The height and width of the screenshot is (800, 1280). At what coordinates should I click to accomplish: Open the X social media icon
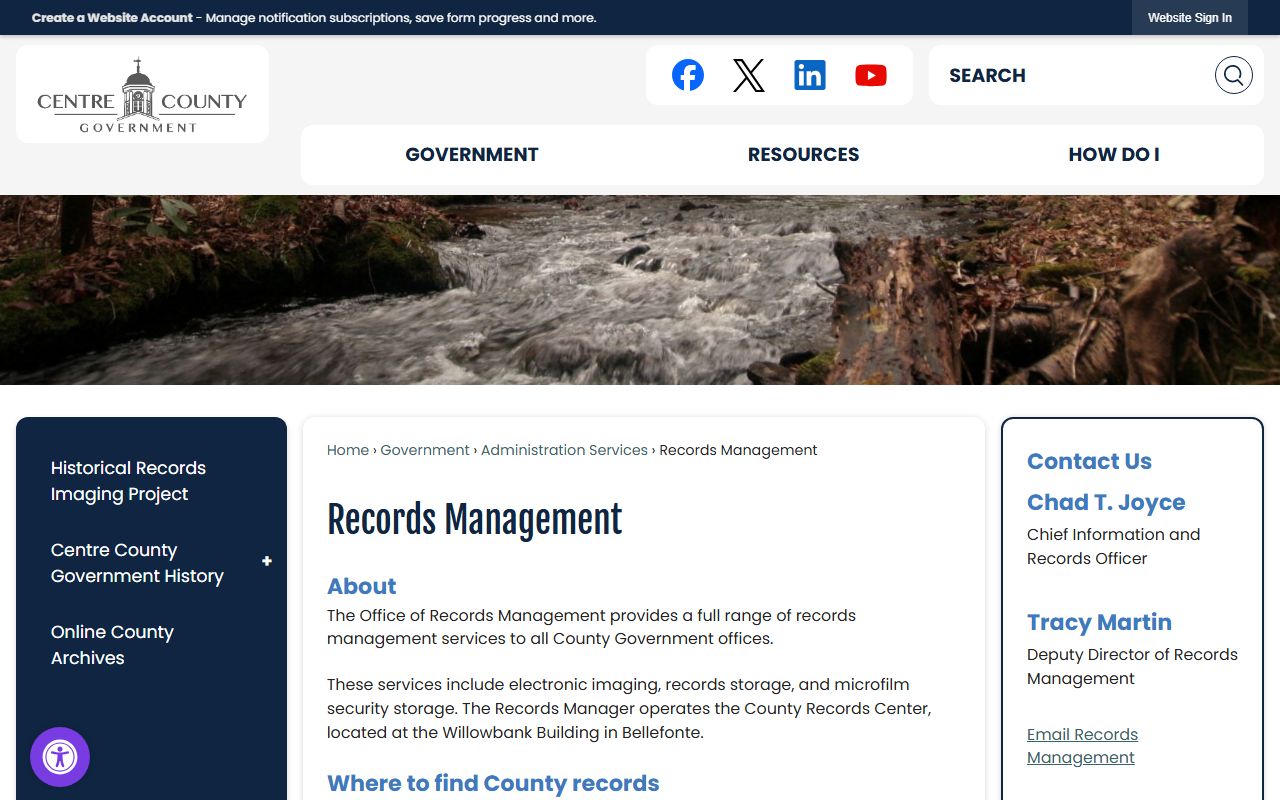749,75
